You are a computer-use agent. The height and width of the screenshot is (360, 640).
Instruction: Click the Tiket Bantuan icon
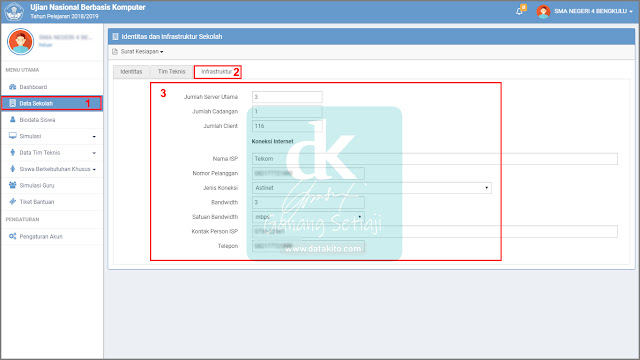coord(13,202)
